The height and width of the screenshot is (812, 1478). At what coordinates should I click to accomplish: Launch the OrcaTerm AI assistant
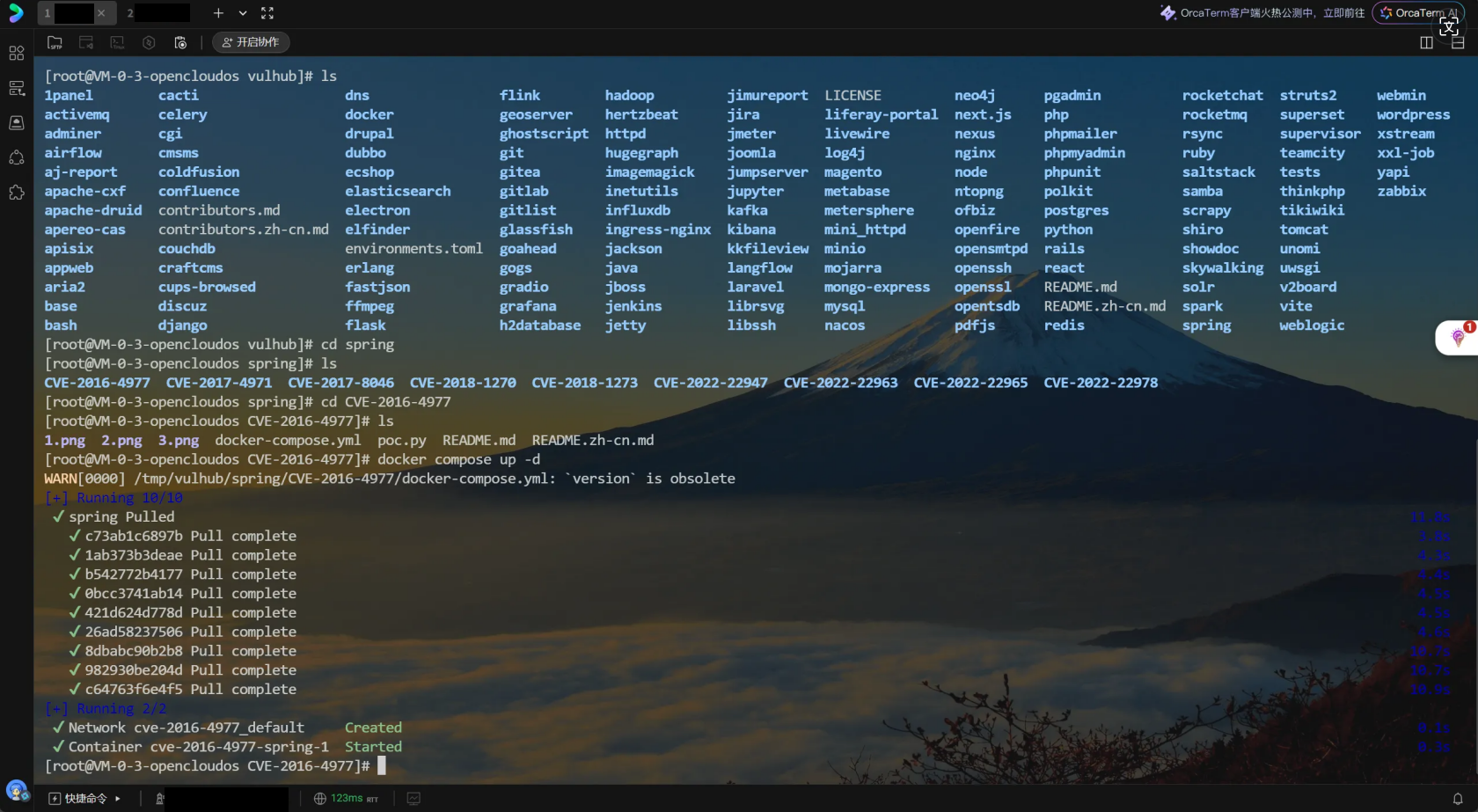1418,13
